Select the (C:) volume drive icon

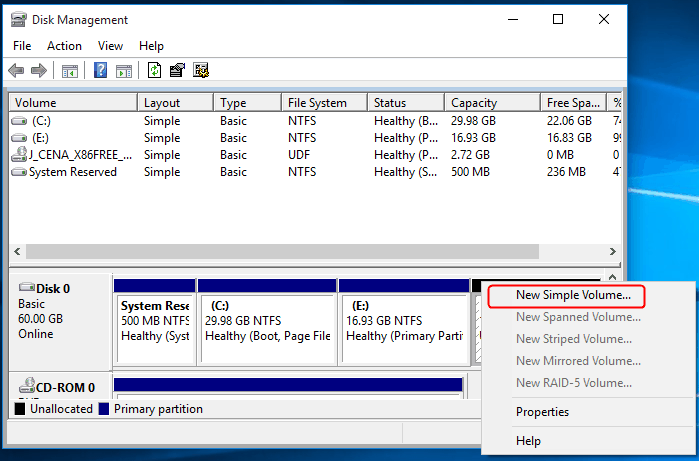point(19,121)
